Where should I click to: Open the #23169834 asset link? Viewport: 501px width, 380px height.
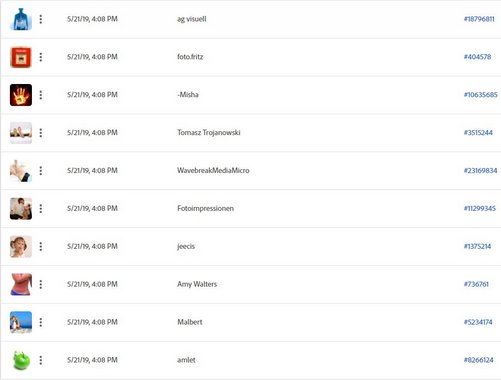tap(480, 171)
